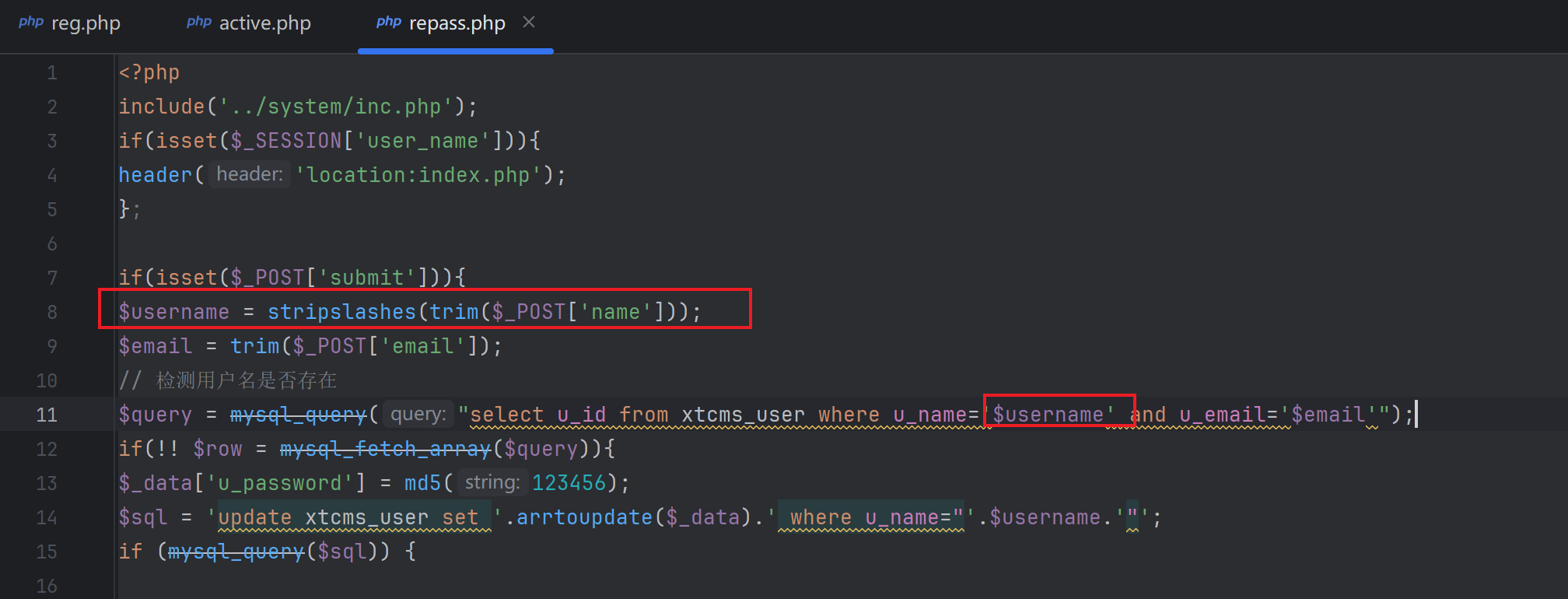This screenshot has width=1568, height=599.
Task: Click the 'string:' parameter hint
Action: point(492,482)
